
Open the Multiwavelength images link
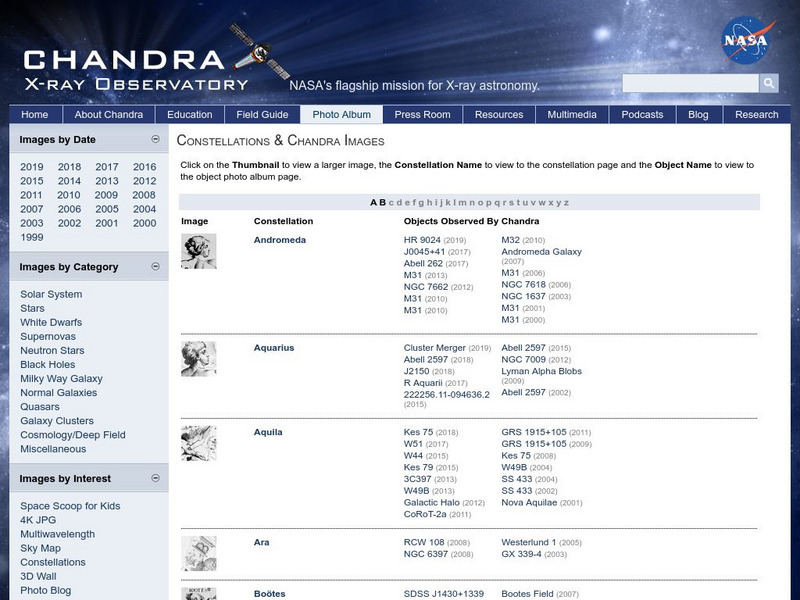pos(58,534)
